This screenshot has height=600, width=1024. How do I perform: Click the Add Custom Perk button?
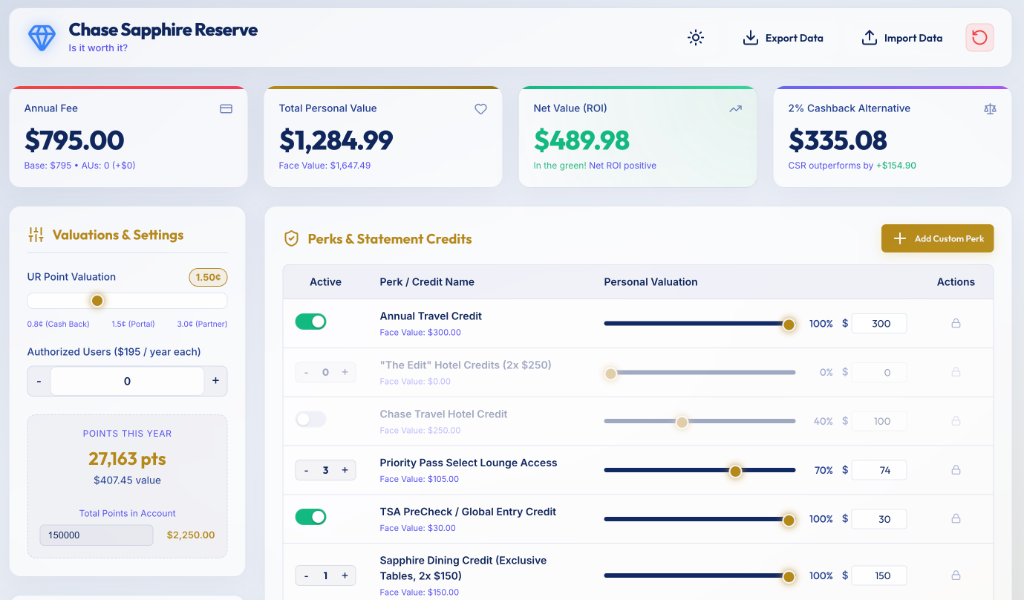coord(937,238)
